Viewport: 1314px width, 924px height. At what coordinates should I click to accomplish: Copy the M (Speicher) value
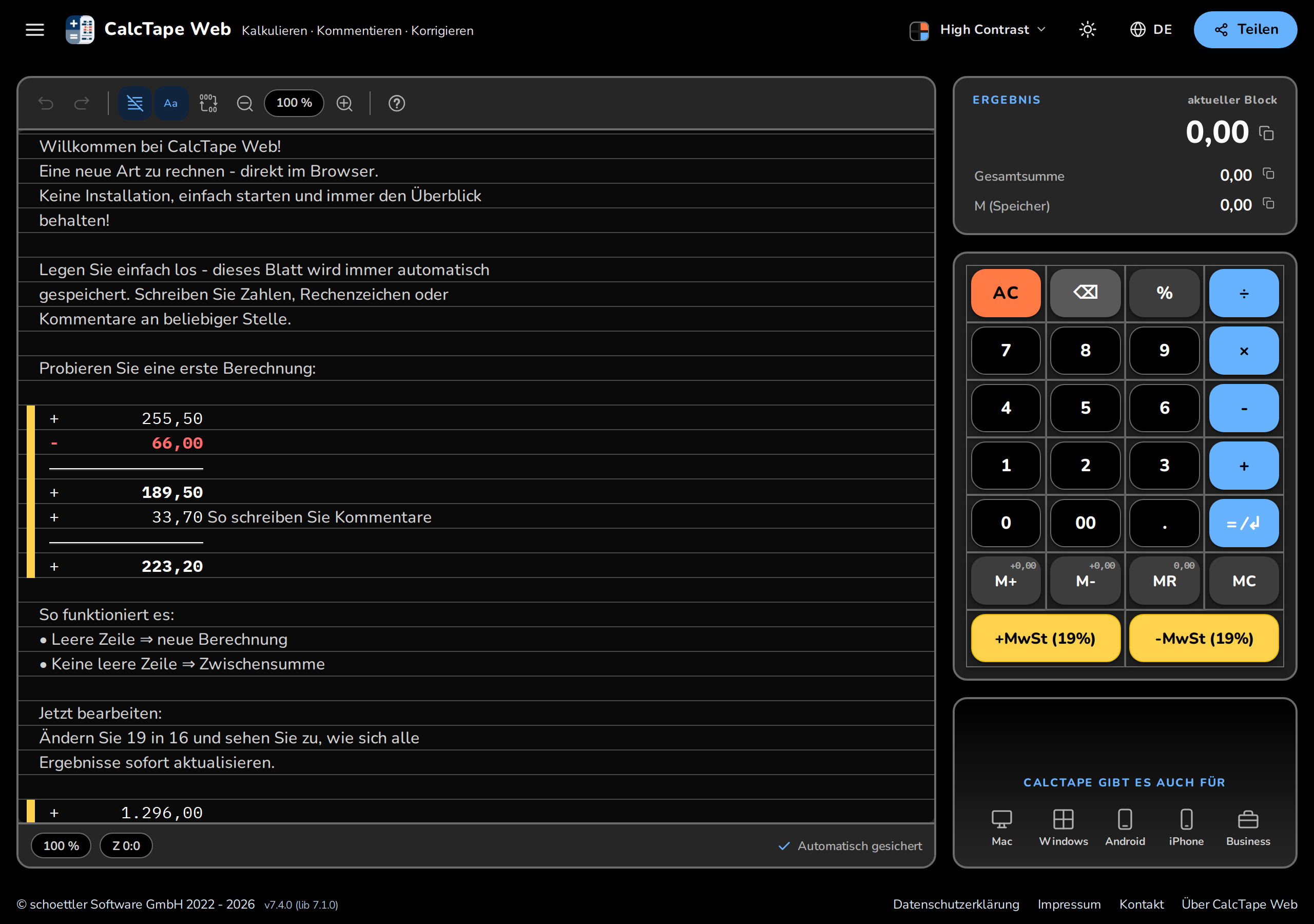click(1268, 203)
